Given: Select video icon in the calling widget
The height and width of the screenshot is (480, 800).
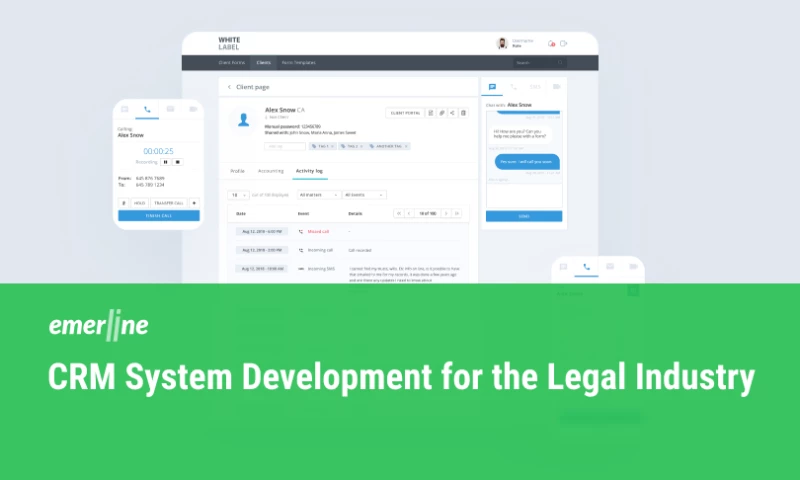Looking at the screenshot, I should tap(193, 109).
